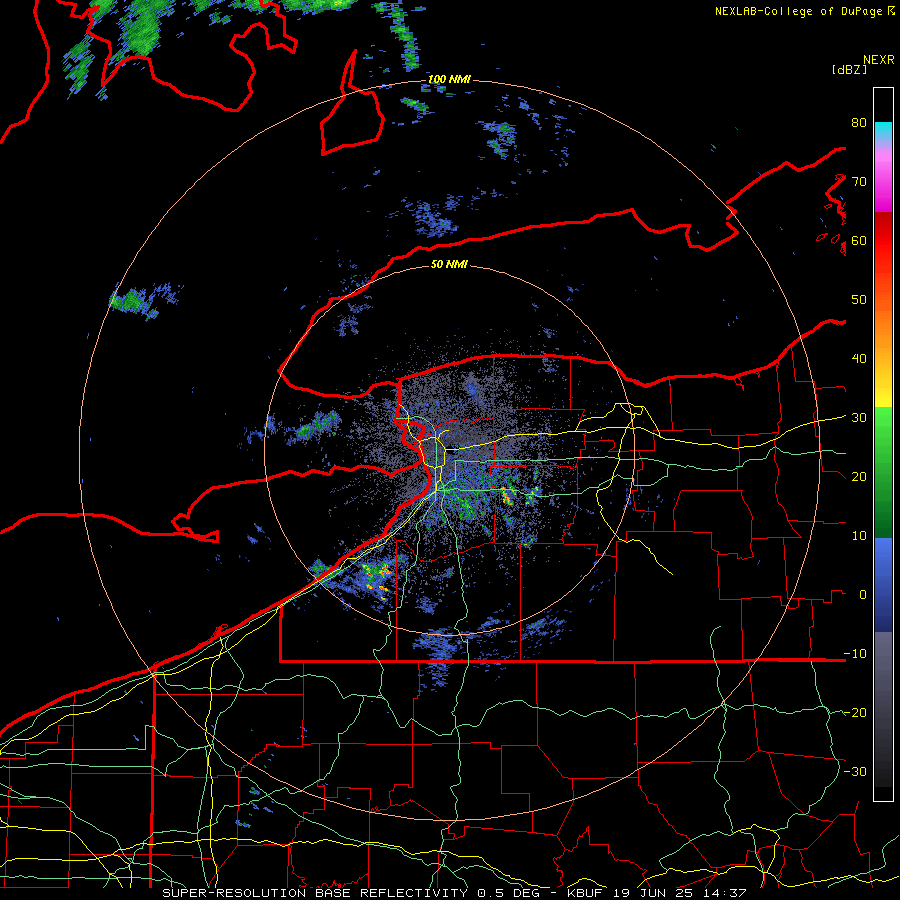Click the KBUF 19 JUN 25 14:37 timestamp
The height and width of the screenshot is (900, 900).
point(656,893)
